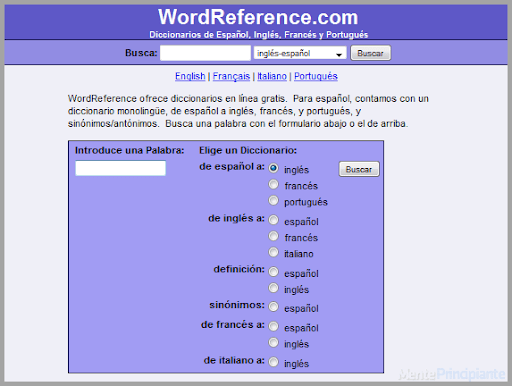Click the sinónimos: label text

(237, 305)
